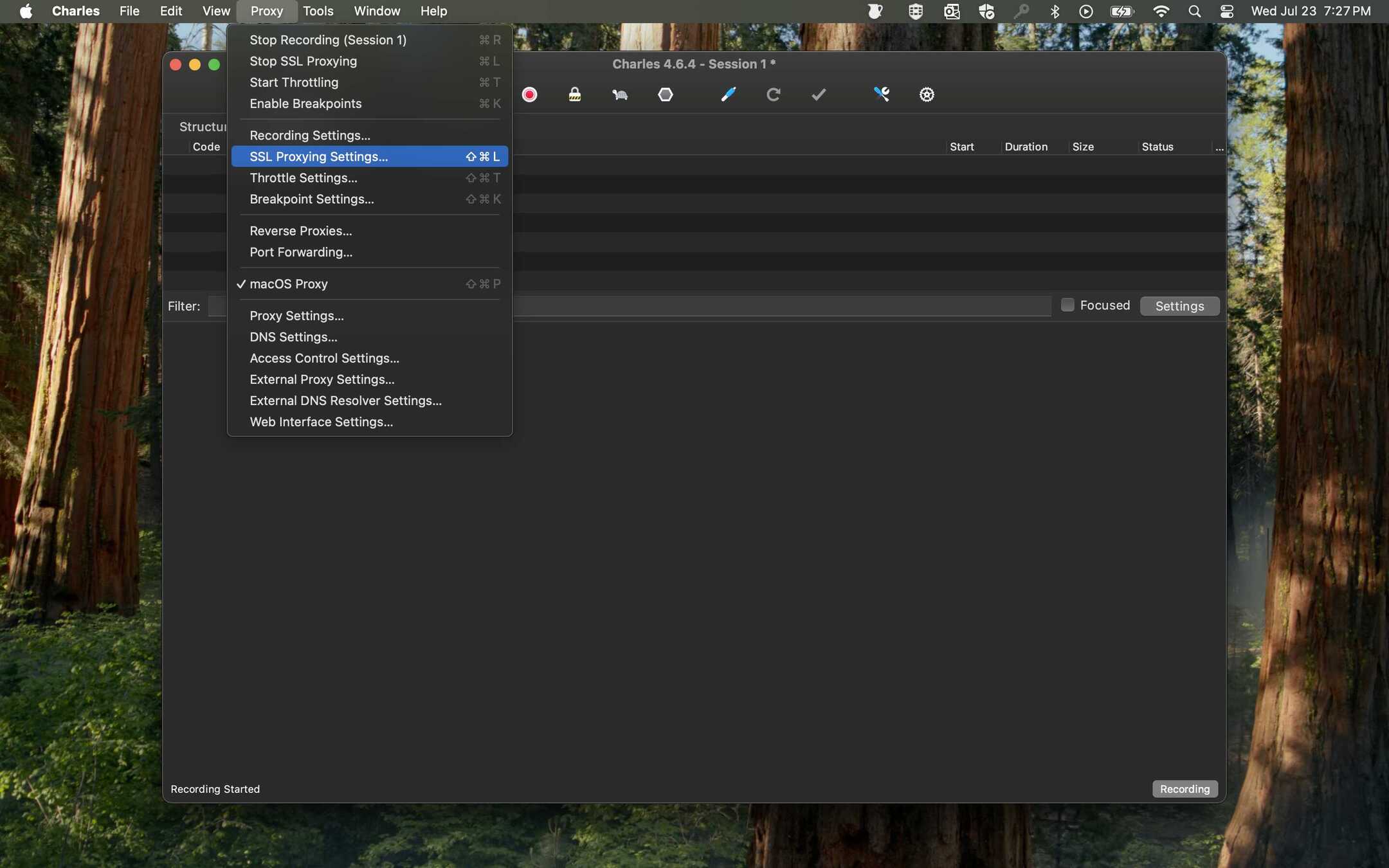Click the Recording status button
The height and width of the screenshot is (868, 1389).
coord(1185,789)
